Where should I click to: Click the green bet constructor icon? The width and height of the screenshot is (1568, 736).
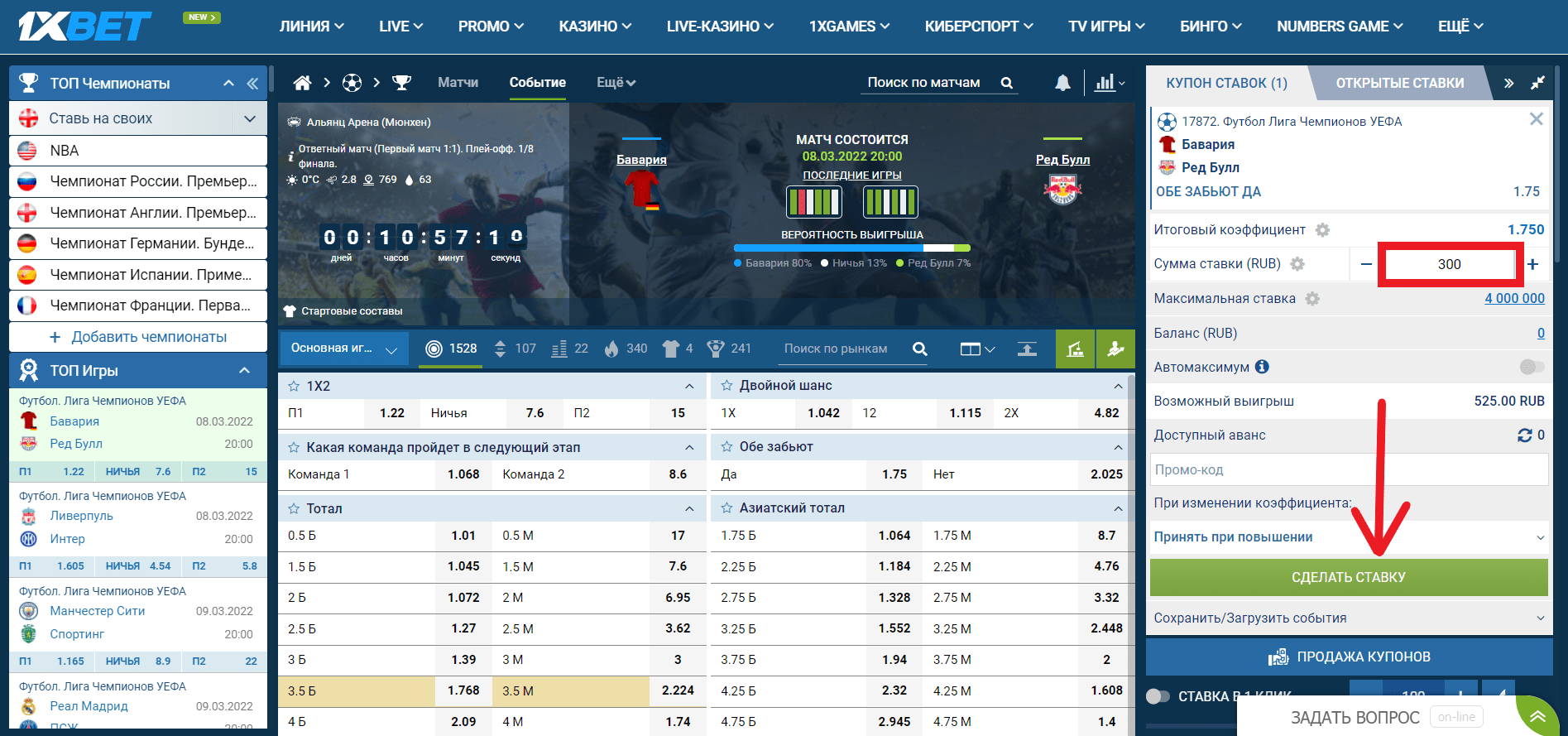point(1075,349)
